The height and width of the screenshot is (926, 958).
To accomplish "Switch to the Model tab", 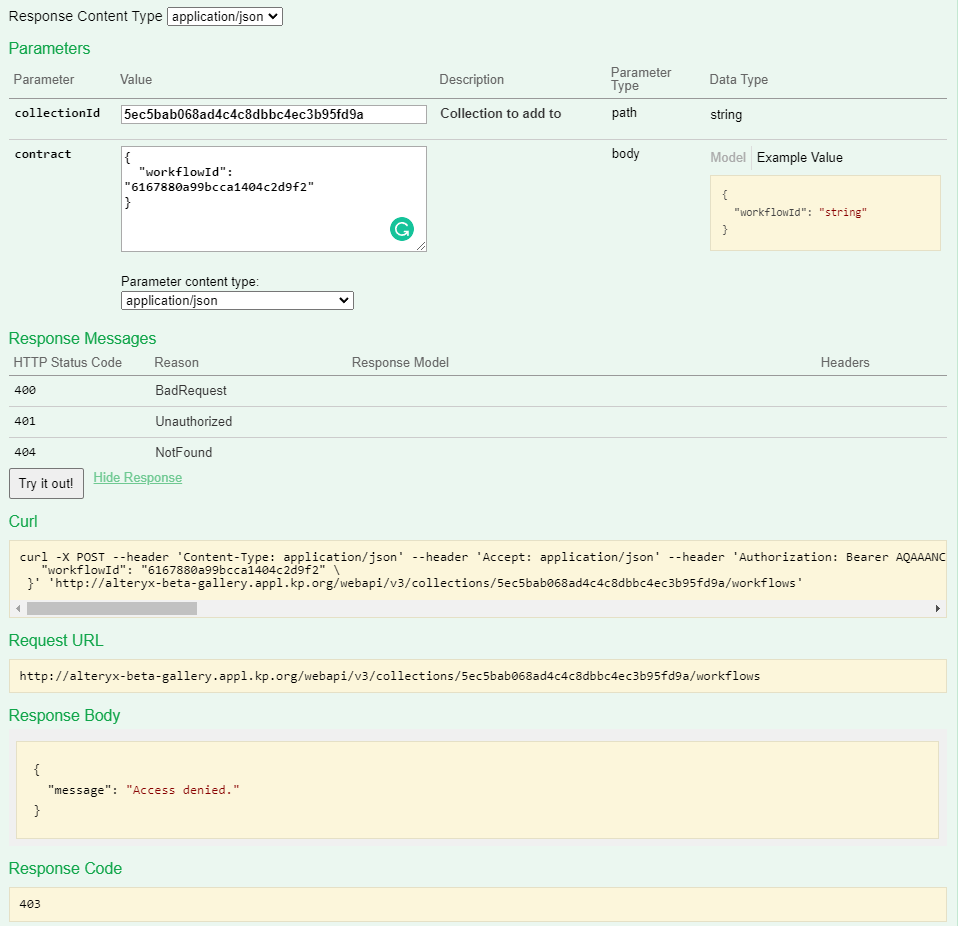I will [x=727, y=158].
